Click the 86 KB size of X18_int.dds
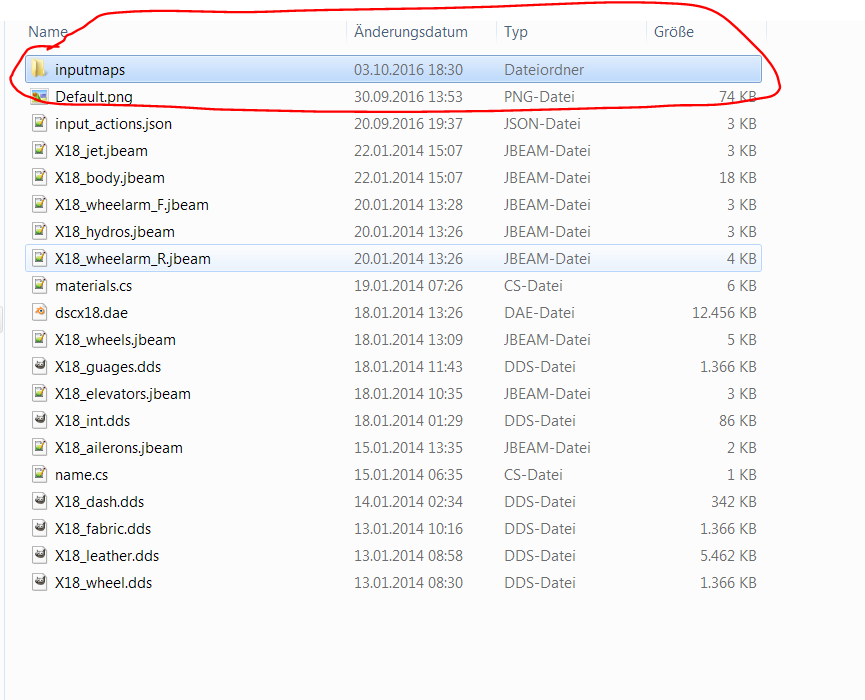The image size is (865, 700). click(738, 421)
